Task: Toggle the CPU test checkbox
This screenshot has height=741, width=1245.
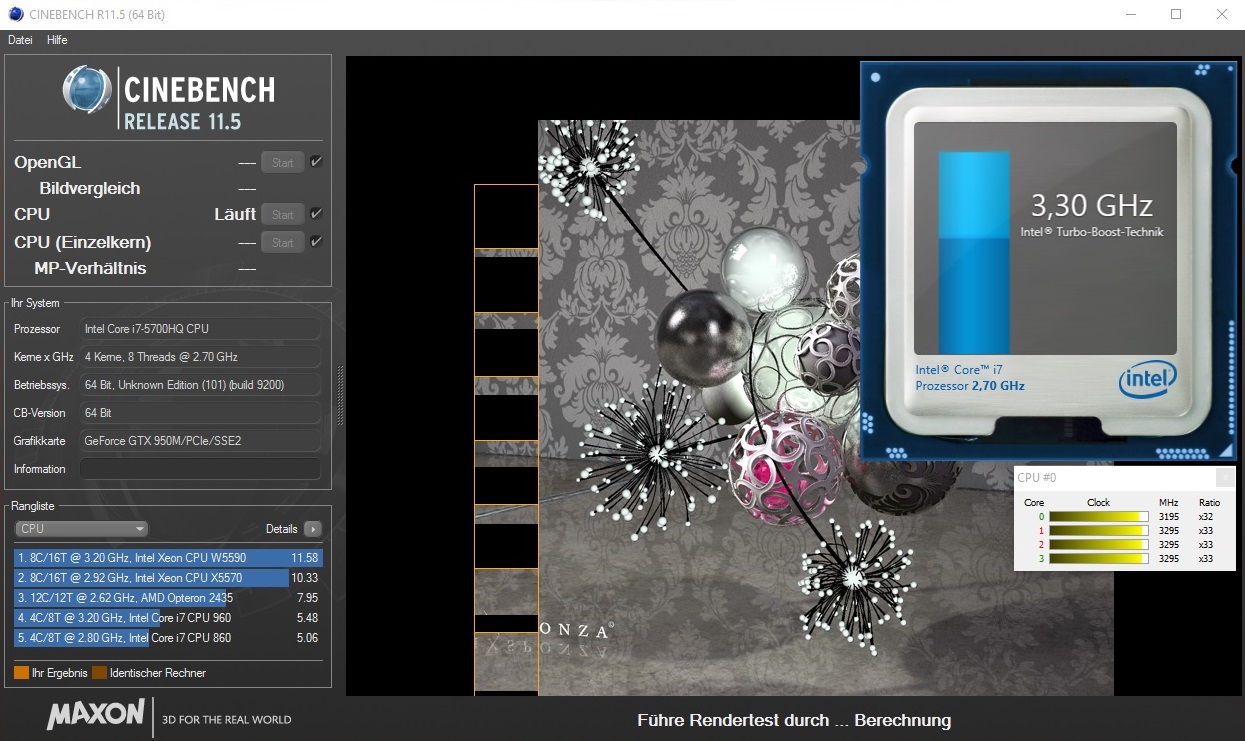Action: [317, 213]
